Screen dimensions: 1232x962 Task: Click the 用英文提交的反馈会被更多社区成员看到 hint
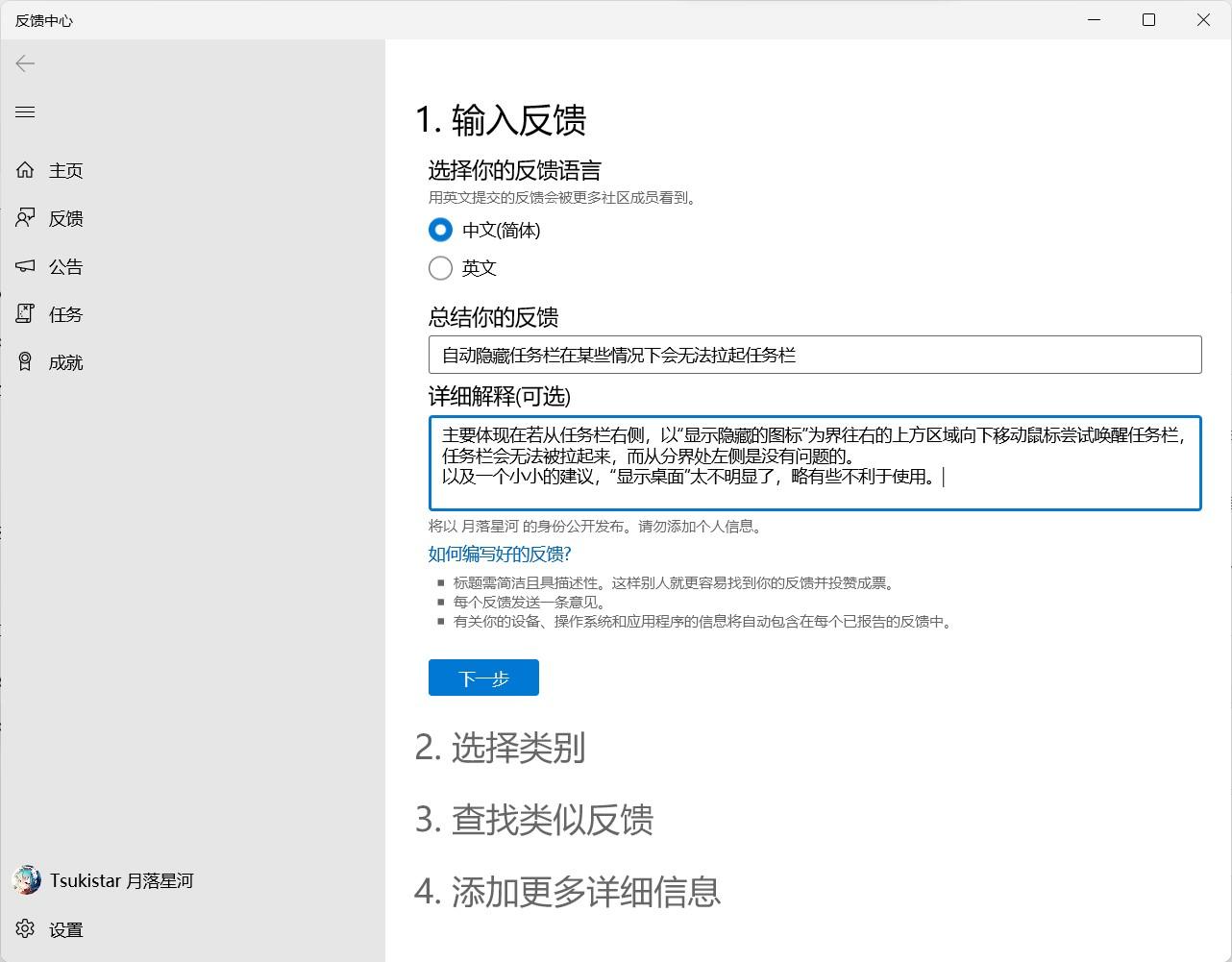pyautogui.click(x=562, y=198)
